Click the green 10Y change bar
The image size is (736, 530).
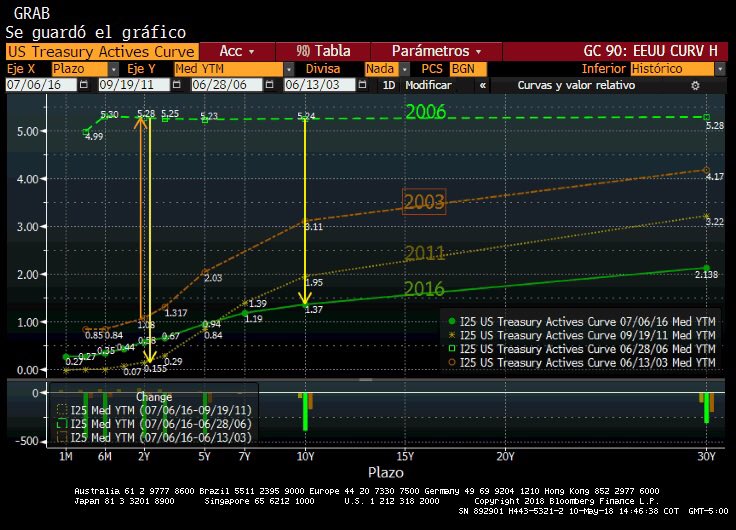(305, 412)
